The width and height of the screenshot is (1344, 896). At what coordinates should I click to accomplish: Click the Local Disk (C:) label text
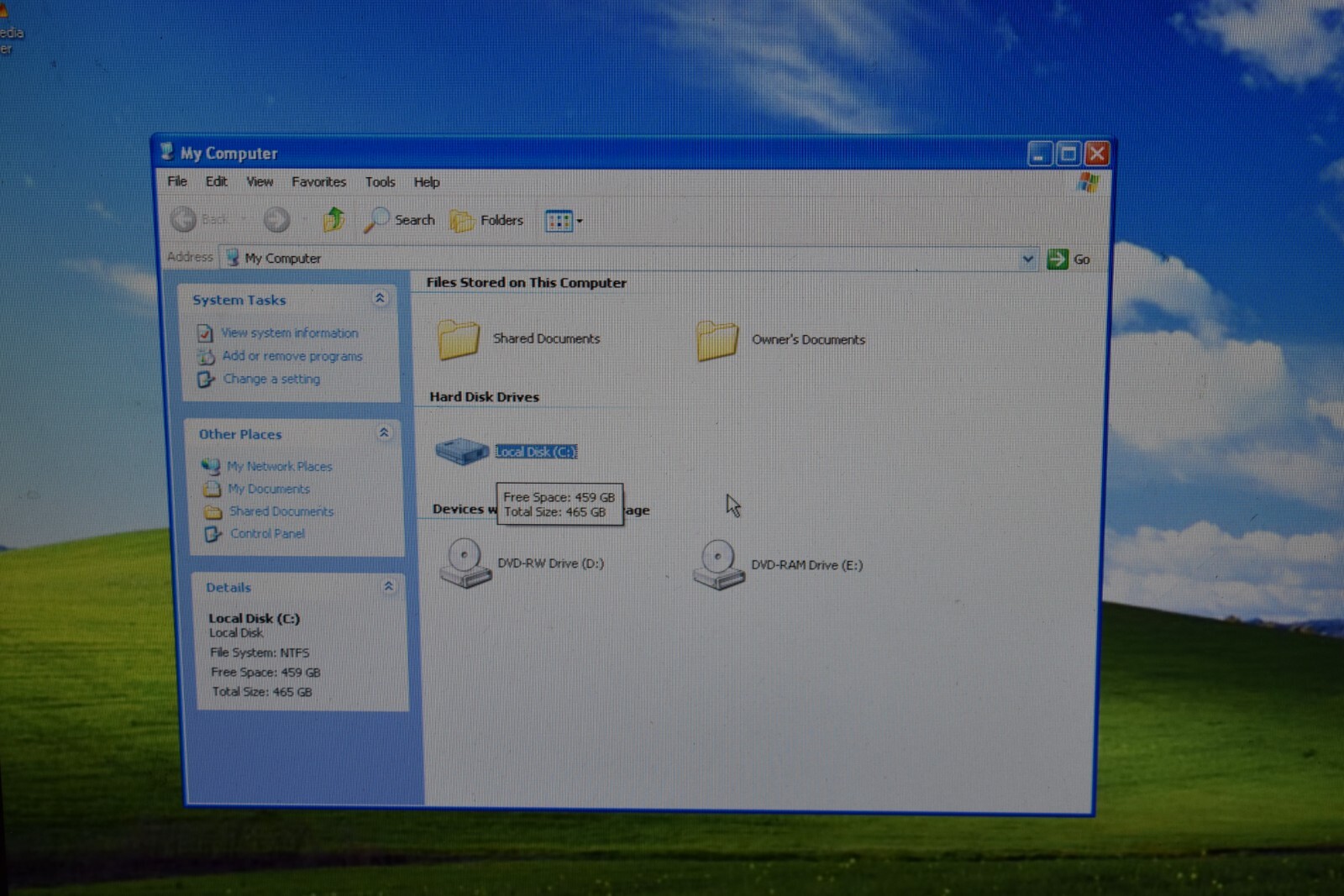pyautogui.click(x=536, y=452)
